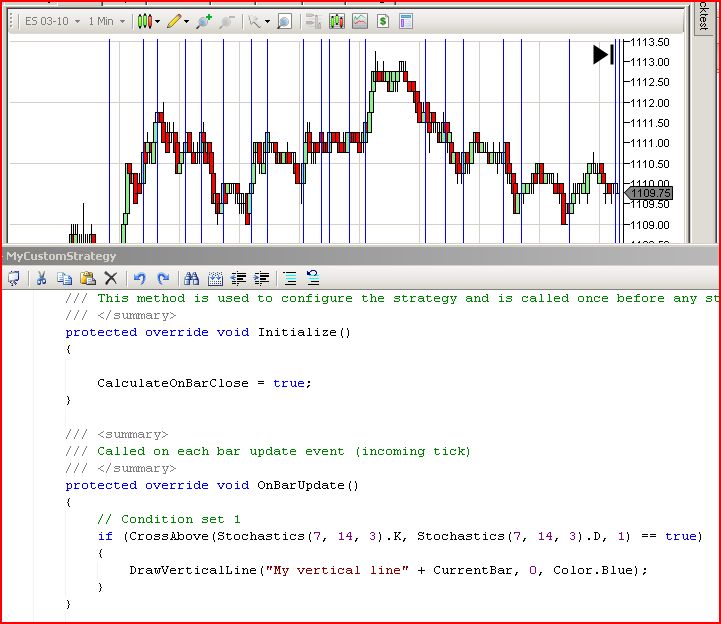Click the 1109.75 current price marker
The image size is (721, 624).
pos(650,193)
